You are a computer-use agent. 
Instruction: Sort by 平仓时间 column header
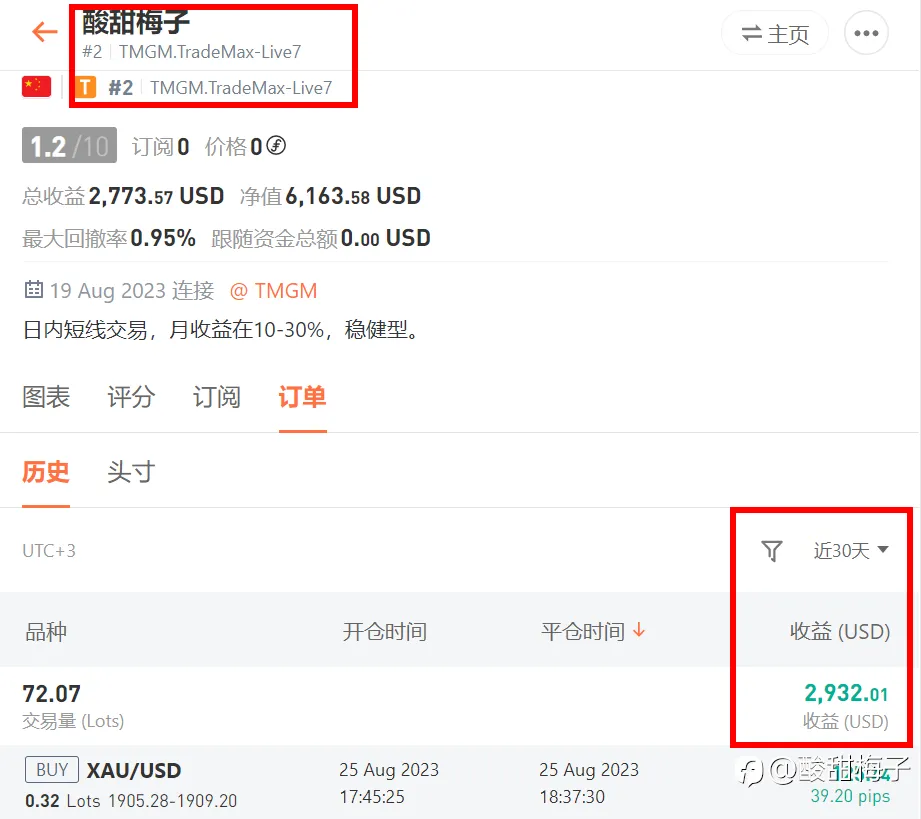click(583, 632)
